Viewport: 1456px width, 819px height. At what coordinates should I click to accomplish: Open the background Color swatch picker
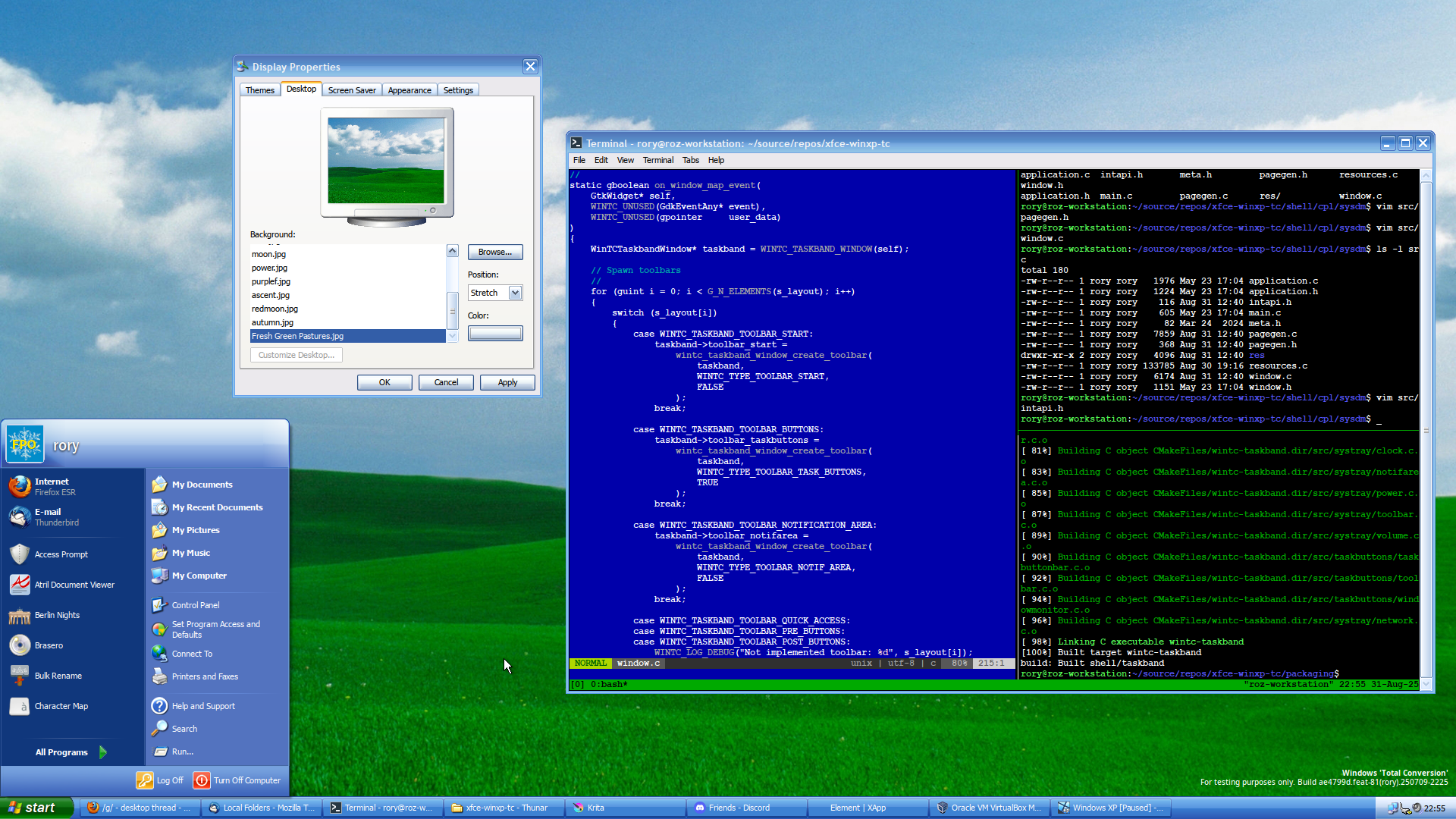[x=495, y=333]
